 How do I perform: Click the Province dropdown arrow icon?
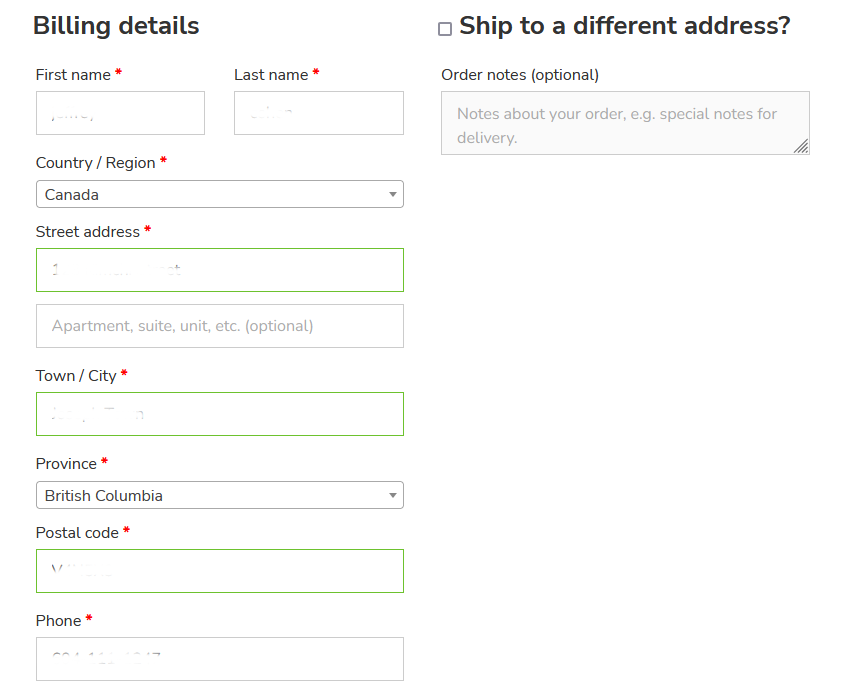392,495
